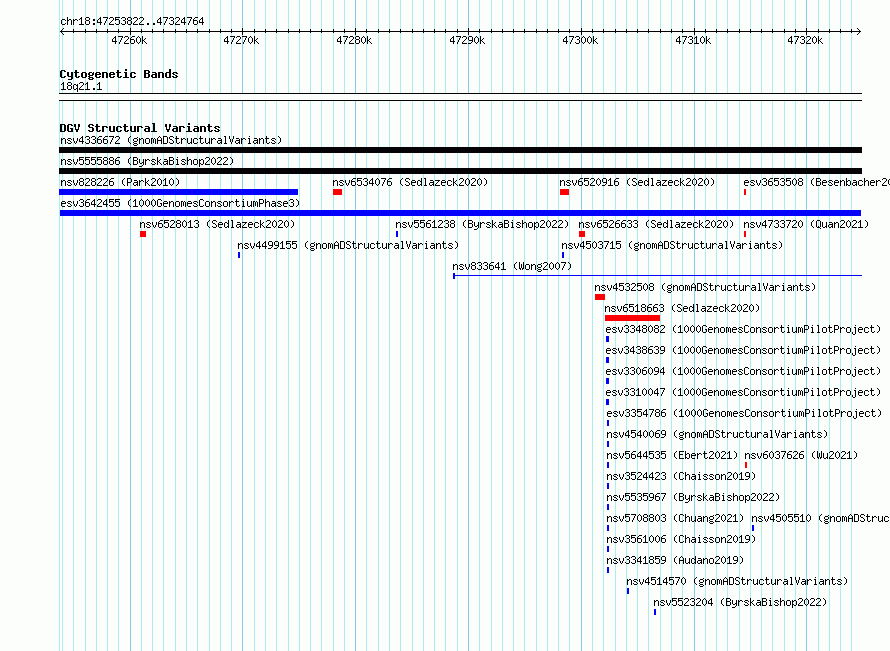Select the nsv833641 (Wong2007) label
The width and height of the screenshot is (890, 651).
point(512,266)
